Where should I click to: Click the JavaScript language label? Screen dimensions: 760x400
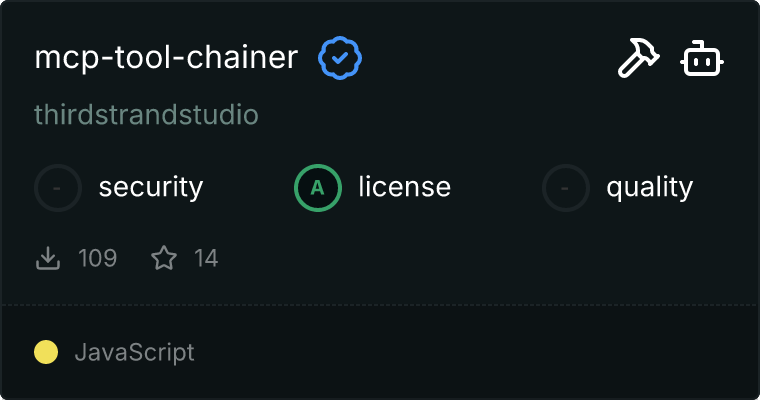(x=134, y=352)
